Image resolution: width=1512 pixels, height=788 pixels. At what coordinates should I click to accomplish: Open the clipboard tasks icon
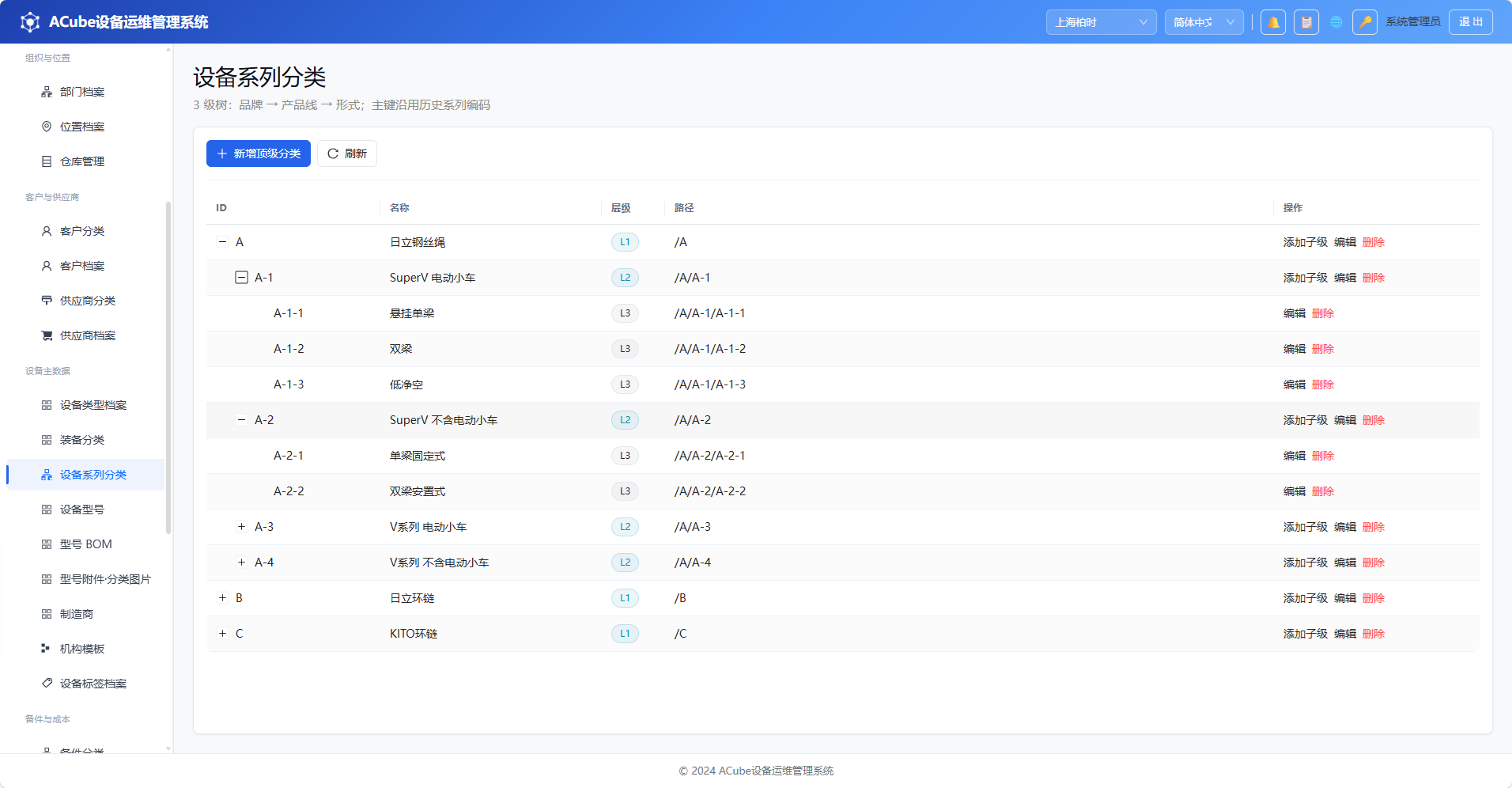(1306, 22)
